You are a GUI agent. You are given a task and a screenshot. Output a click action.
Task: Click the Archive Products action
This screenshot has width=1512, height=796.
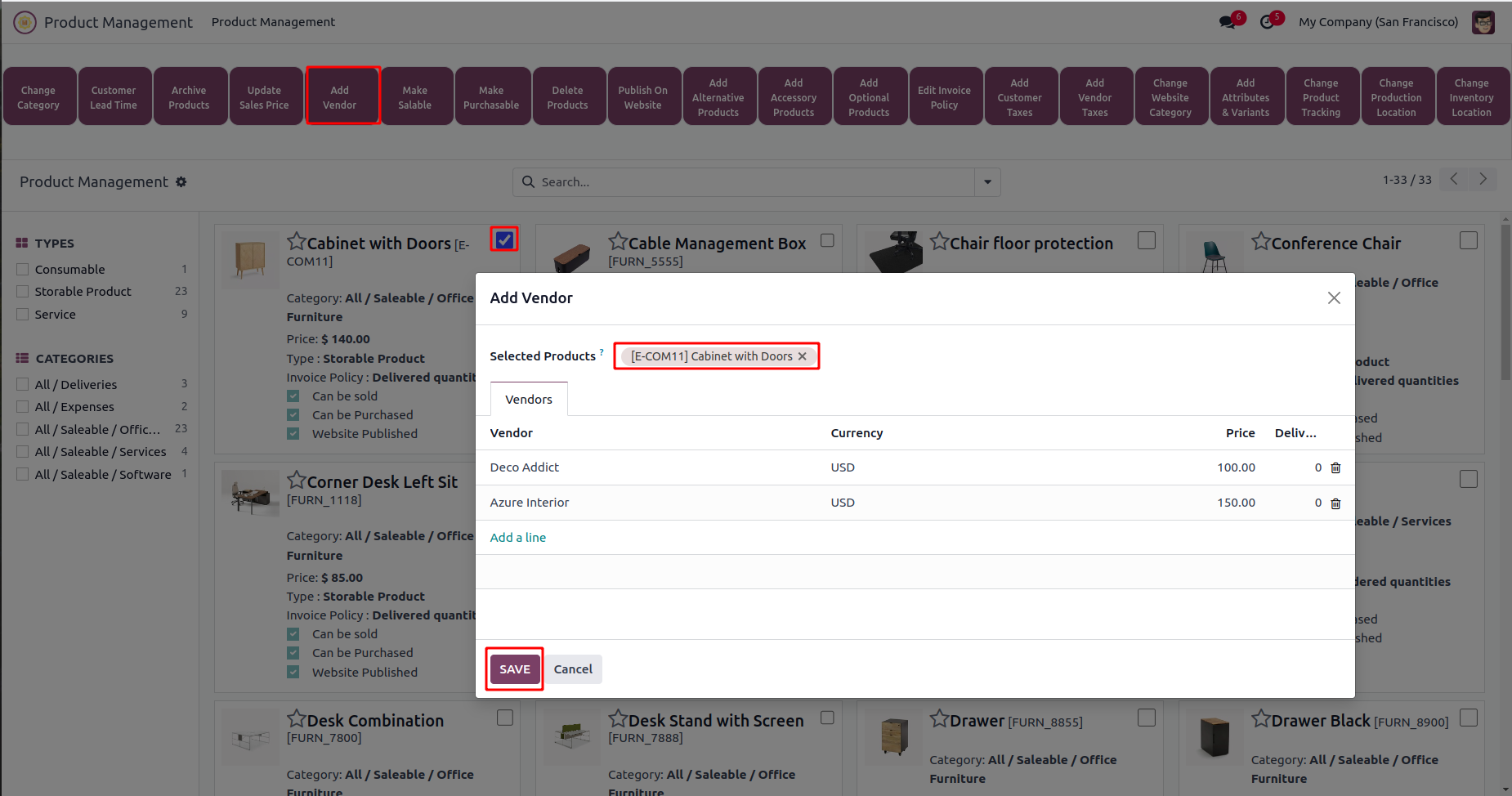click(189, 96)
